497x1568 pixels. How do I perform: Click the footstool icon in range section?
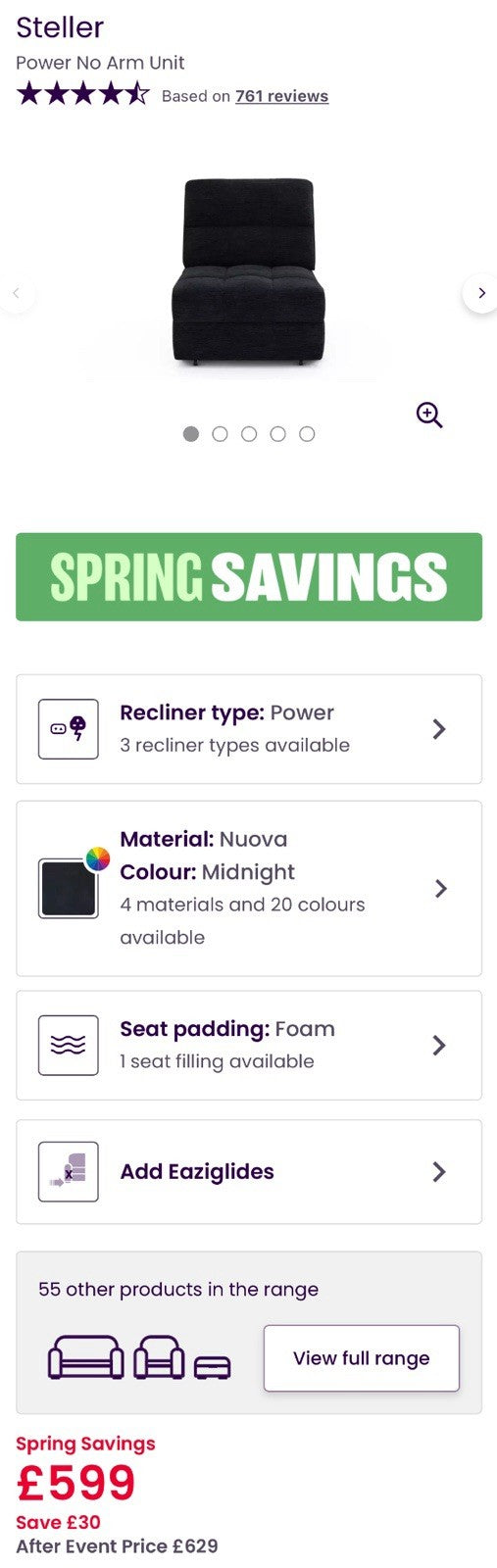tap(212, 1367)
